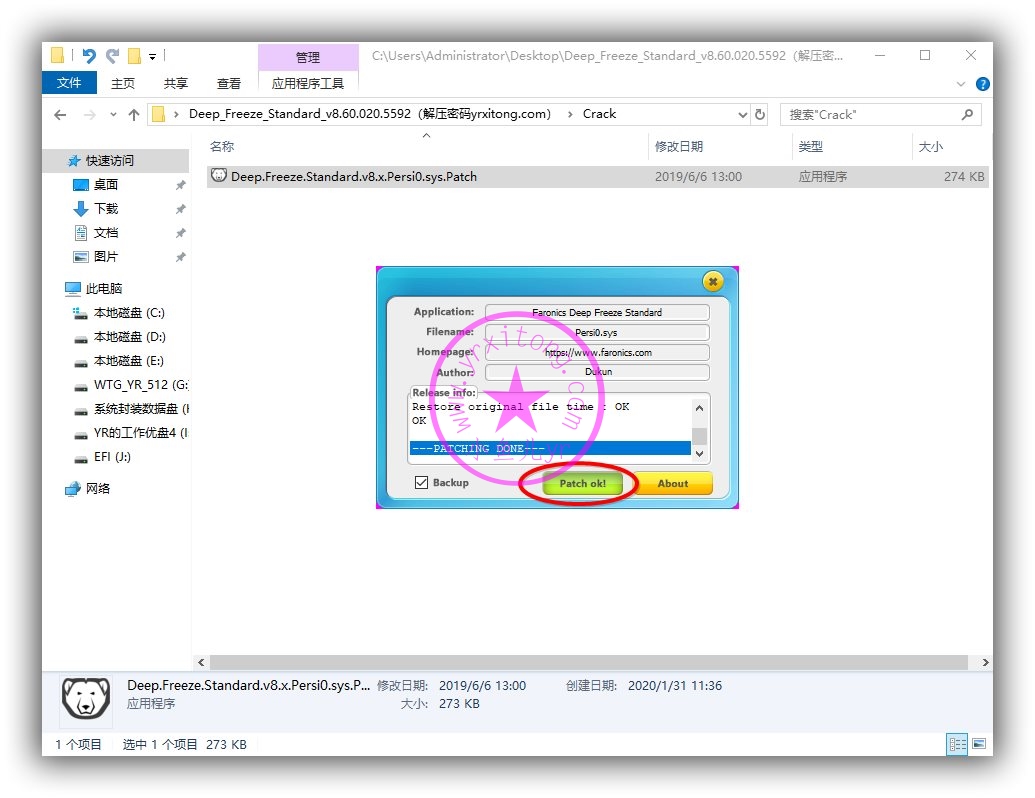Sort by the 名称 column header

pyautogui.click(x=222, y=147)
